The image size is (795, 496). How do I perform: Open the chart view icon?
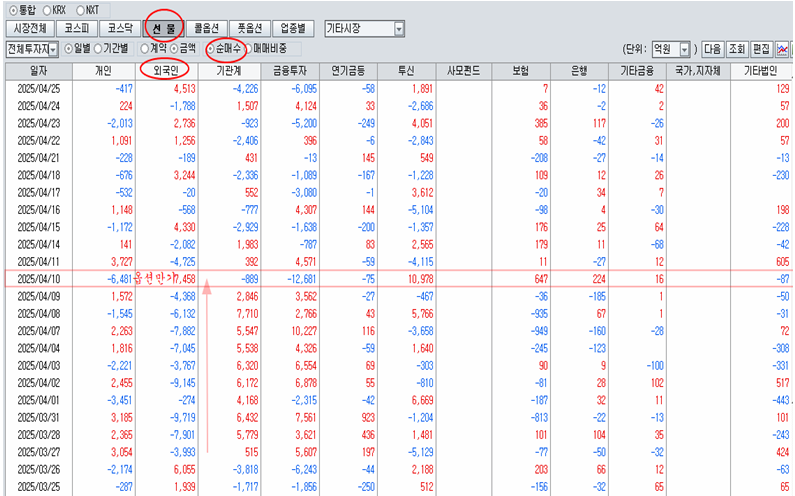pyautogui.click(x=783, y=48)
